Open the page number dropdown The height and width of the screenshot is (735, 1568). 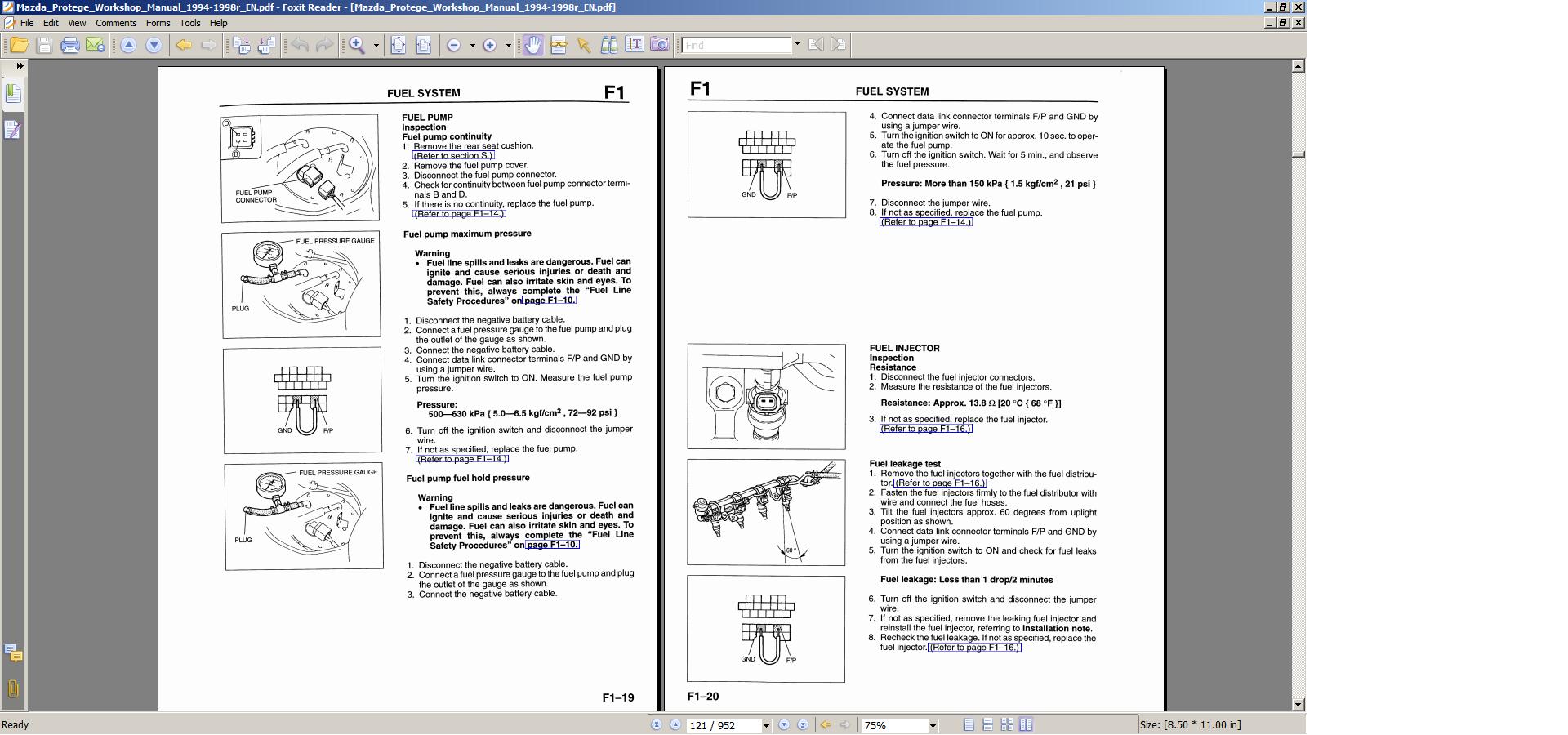click(x=766, y=726)
